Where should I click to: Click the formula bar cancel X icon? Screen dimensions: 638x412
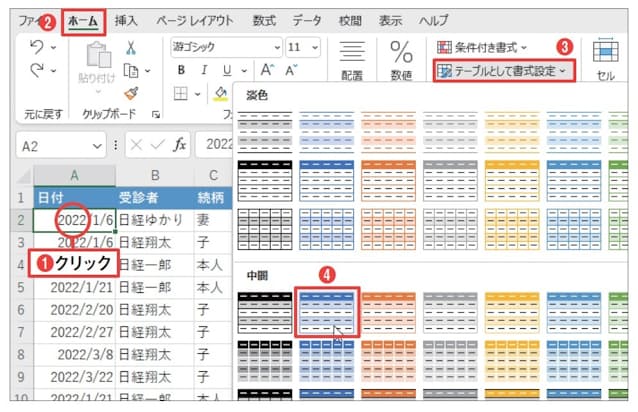(x=136, y=145)
